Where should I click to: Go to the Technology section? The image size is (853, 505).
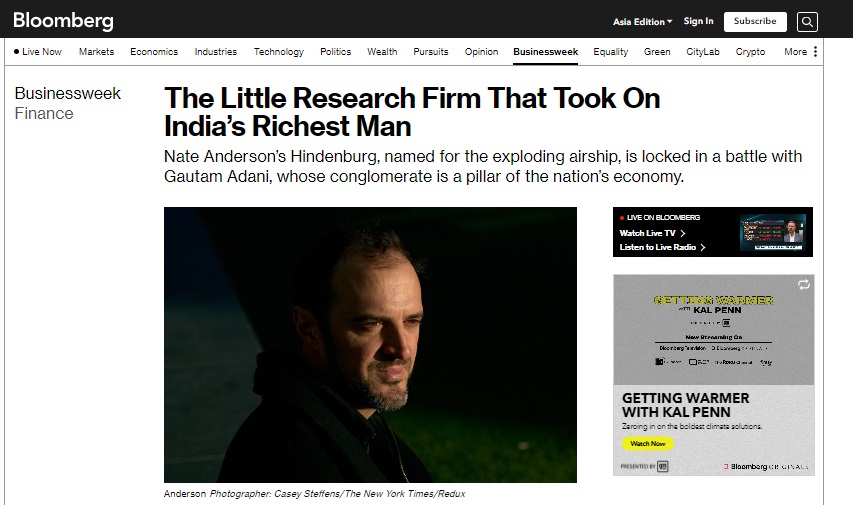point(278,52)
